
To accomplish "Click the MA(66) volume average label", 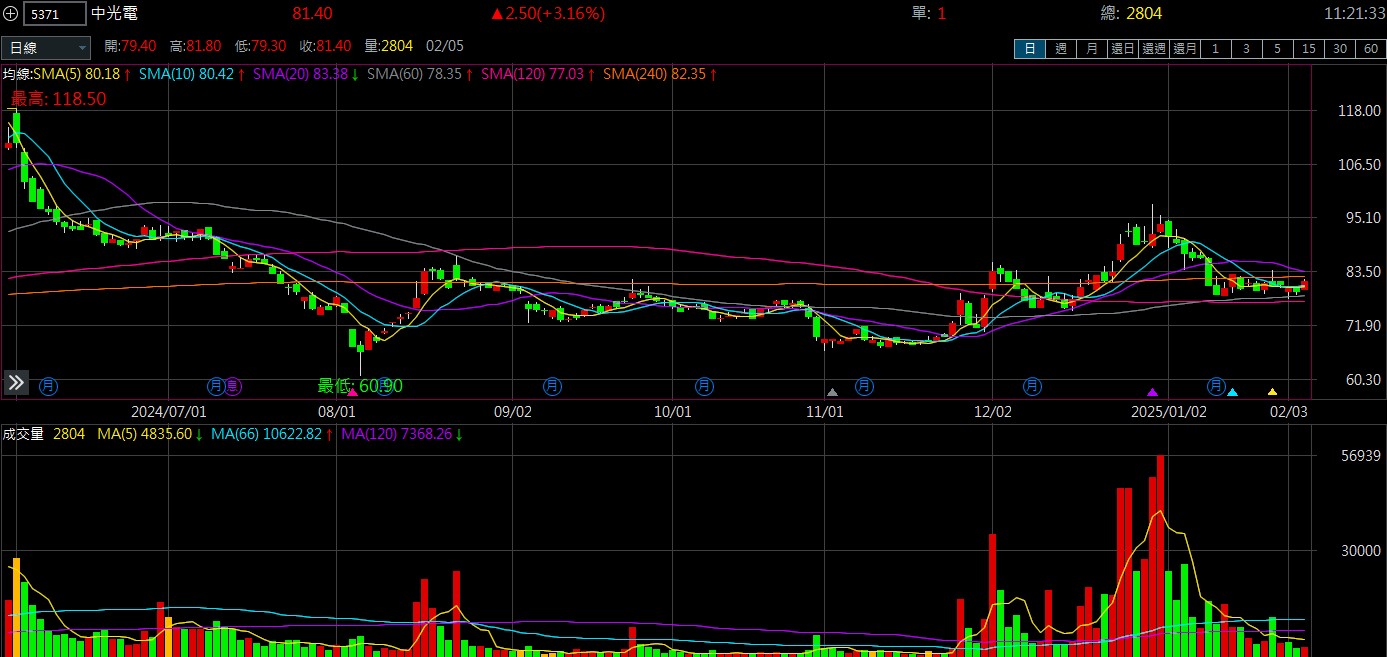I will click(266, 434).
